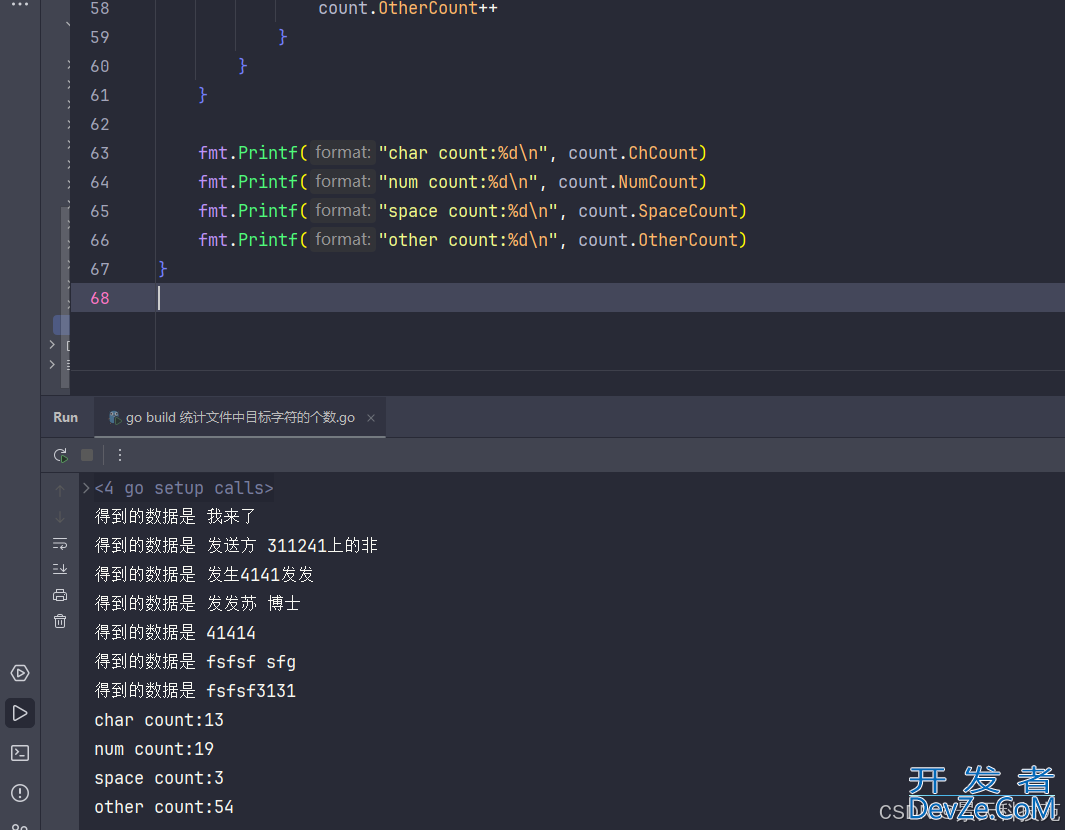Expand lower collapsed tree chevron in sidebar
The height and width of the screenshot is (830, 1065).
click(x=52, y=365)
